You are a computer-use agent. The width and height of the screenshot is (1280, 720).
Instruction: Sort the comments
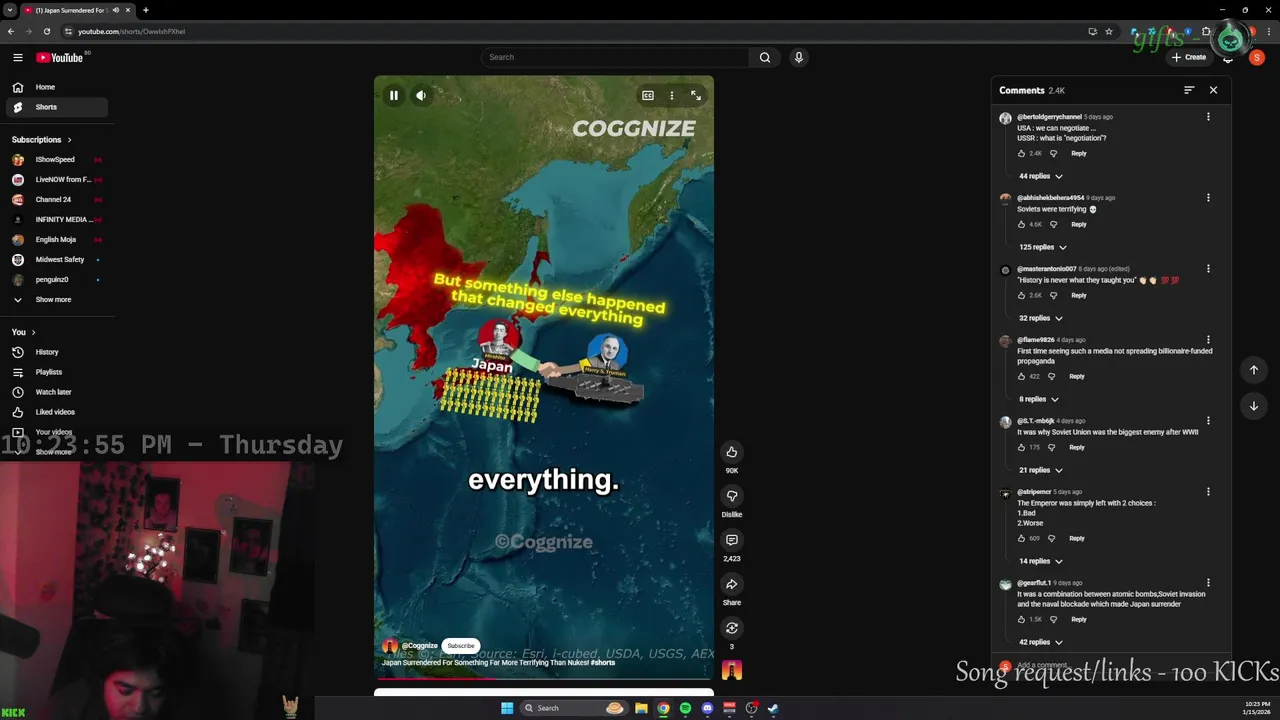pos(1189,90)
